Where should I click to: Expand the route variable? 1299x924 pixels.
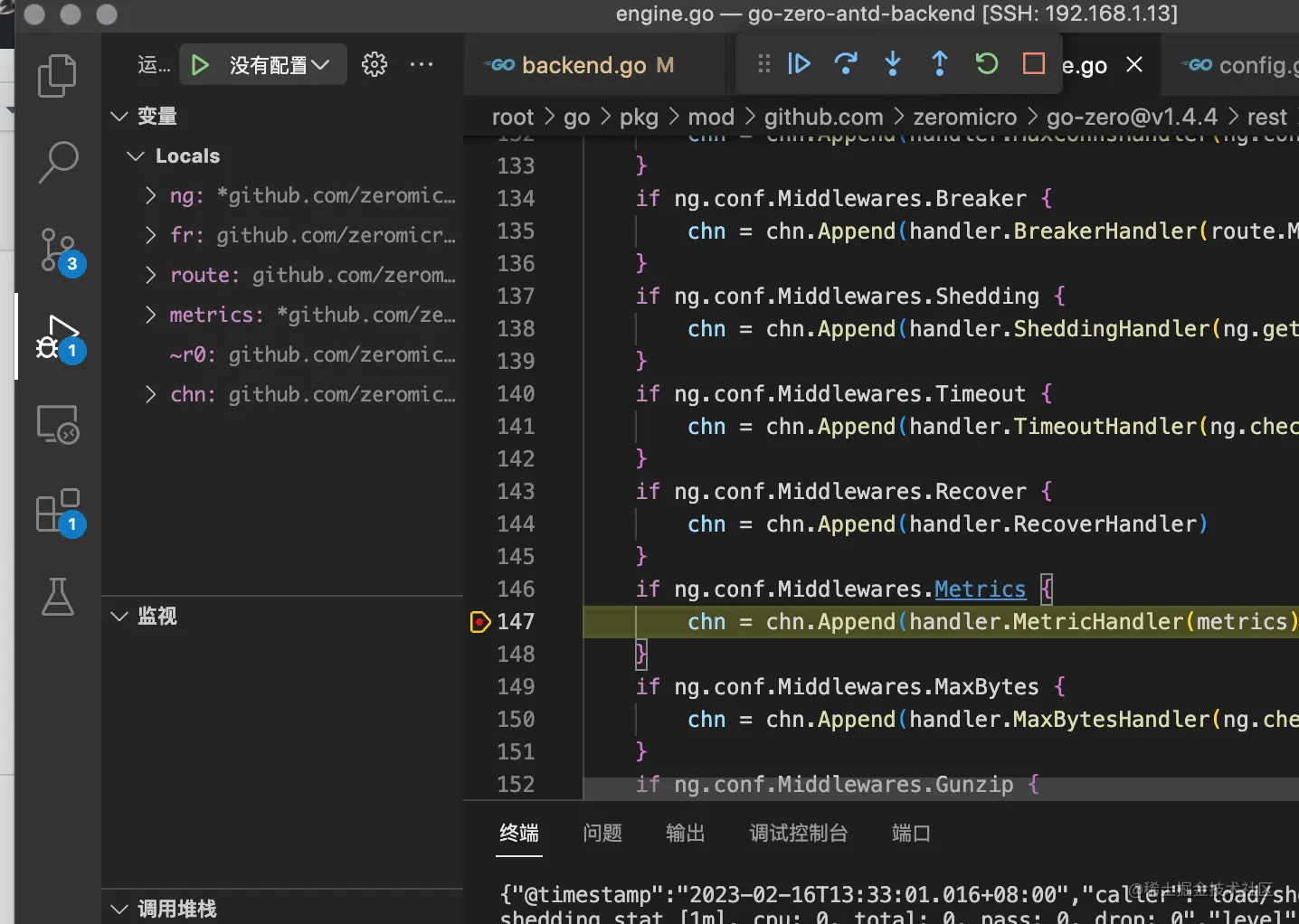click(x=151, y=275)
